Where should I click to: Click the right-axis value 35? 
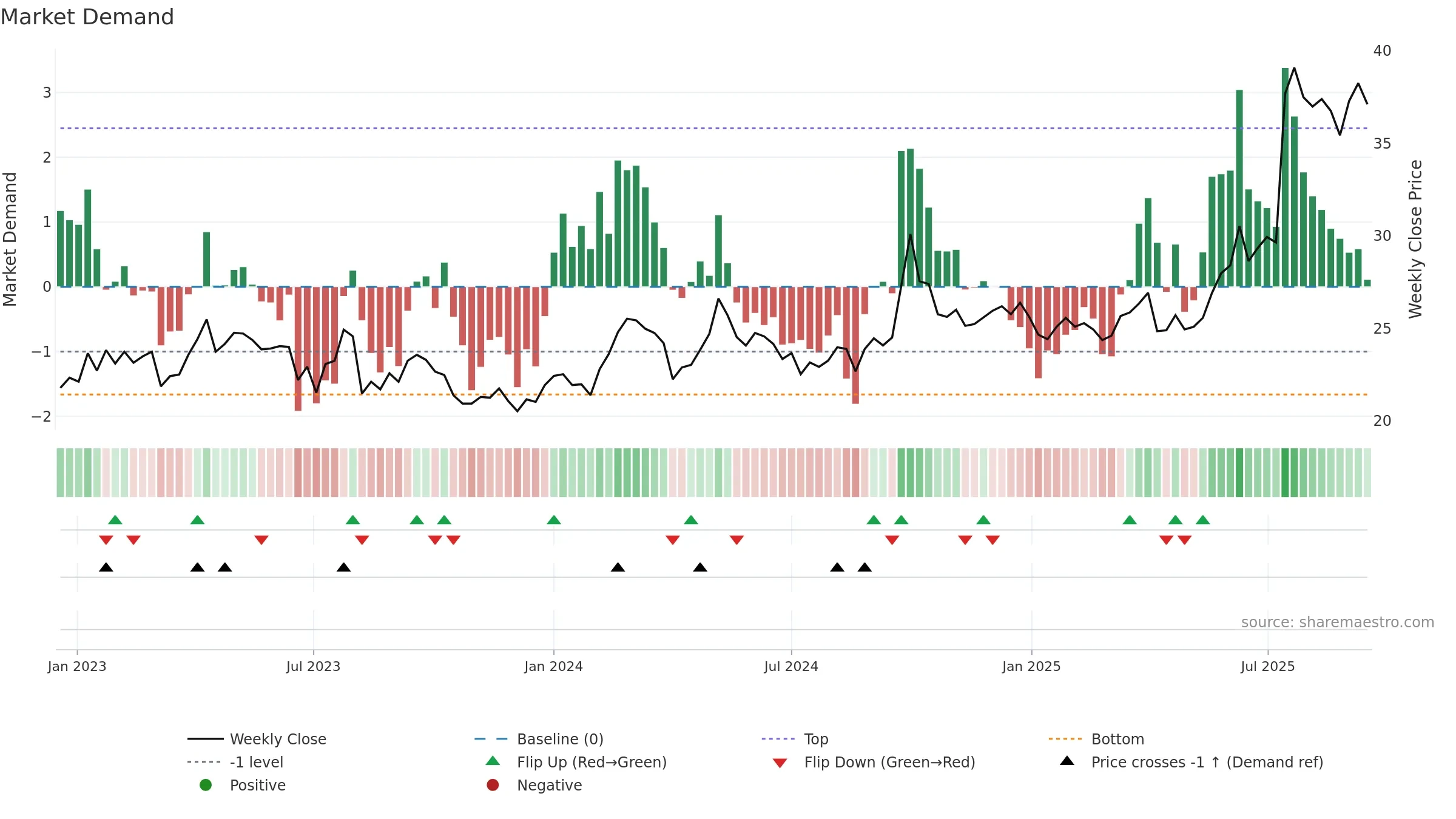[1382, 144]
